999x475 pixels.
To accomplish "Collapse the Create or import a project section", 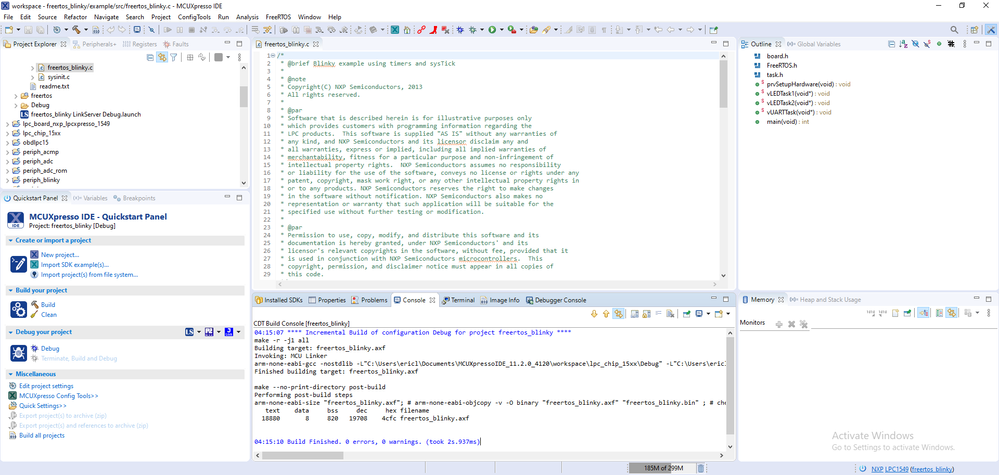I will pyautogui.click(x=11, y=241).
